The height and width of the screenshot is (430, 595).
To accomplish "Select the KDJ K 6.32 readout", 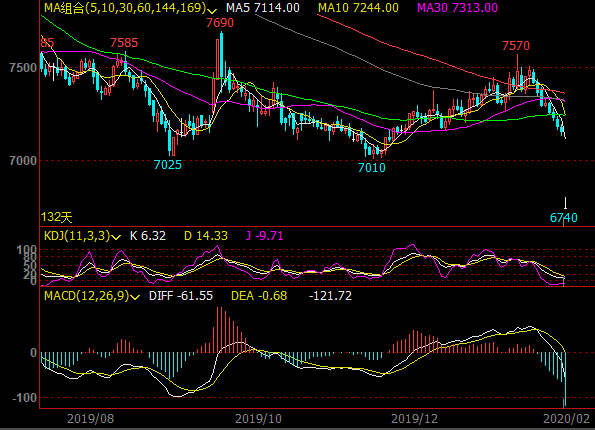I will tap(148, 236).
